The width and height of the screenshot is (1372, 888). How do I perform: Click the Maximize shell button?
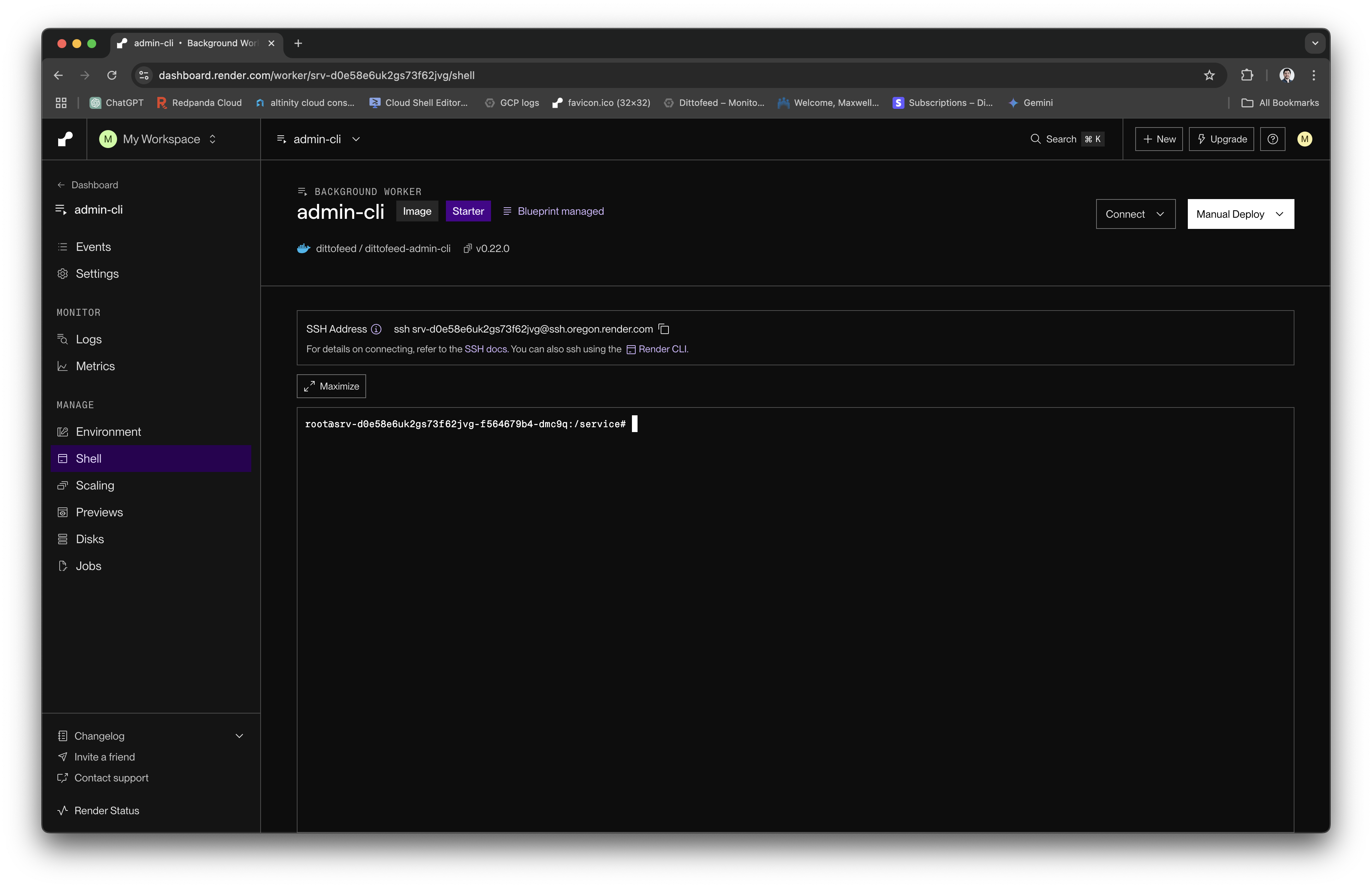click(x=331, y=386)
